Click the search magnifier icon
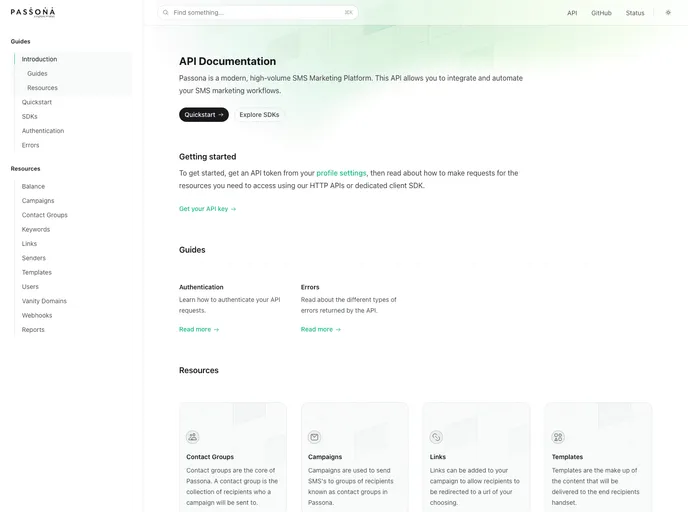 [166, 13]
